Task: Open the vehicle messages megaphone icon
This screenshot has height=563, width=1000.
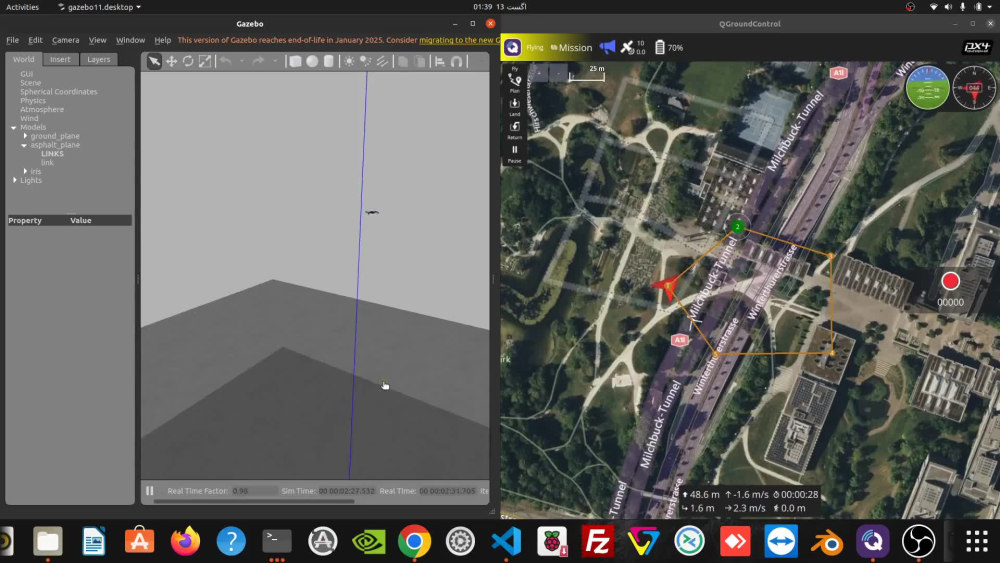Action: point(607,47)
